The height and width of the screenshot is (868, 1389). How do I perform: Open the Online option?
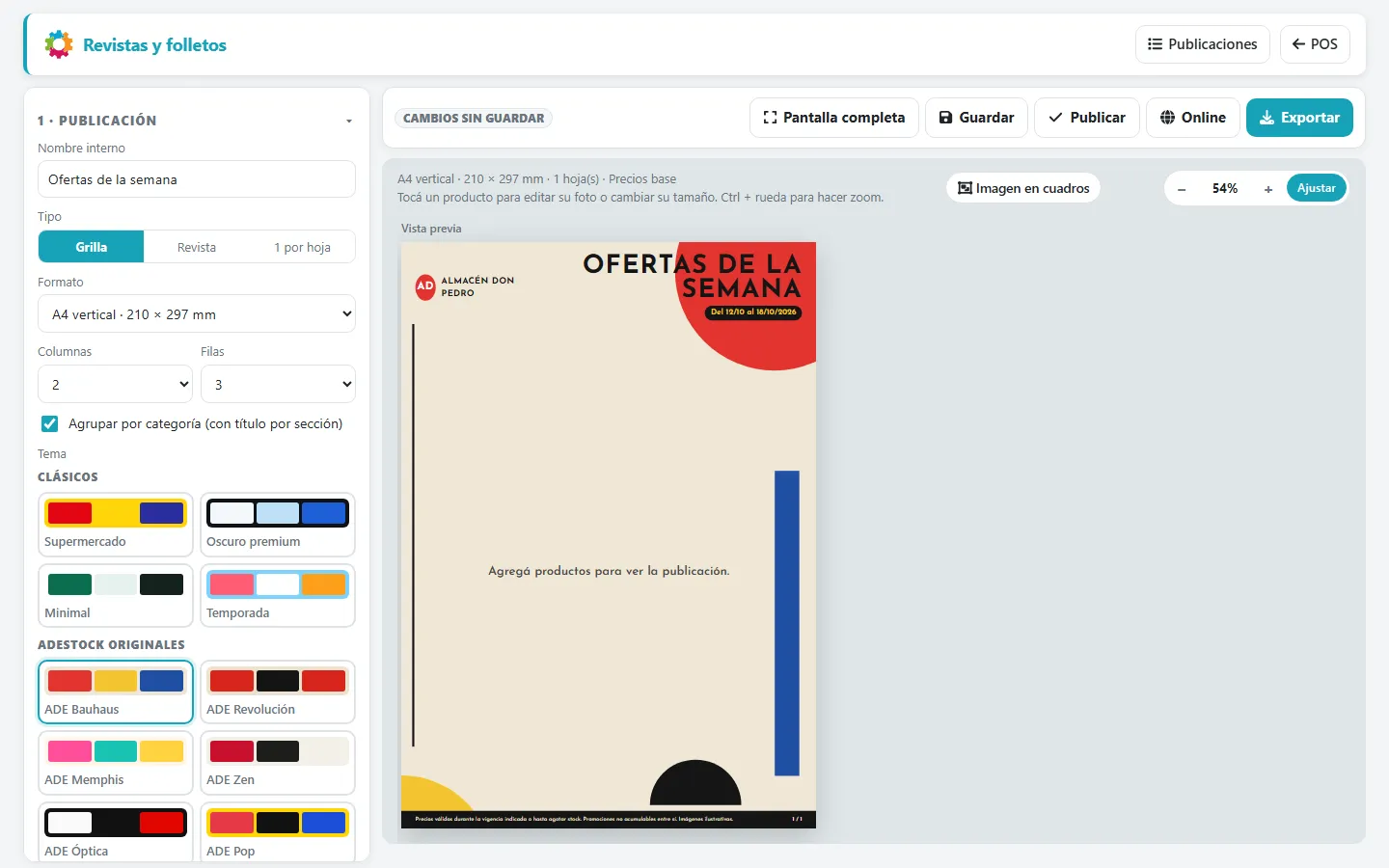(1193, 118)
